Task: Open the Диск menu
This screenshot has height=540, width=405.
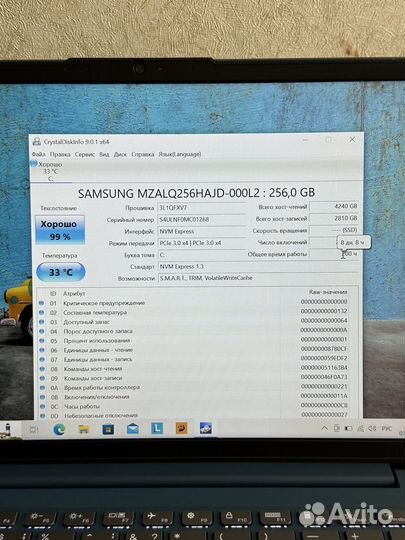Action: point(120,154)
